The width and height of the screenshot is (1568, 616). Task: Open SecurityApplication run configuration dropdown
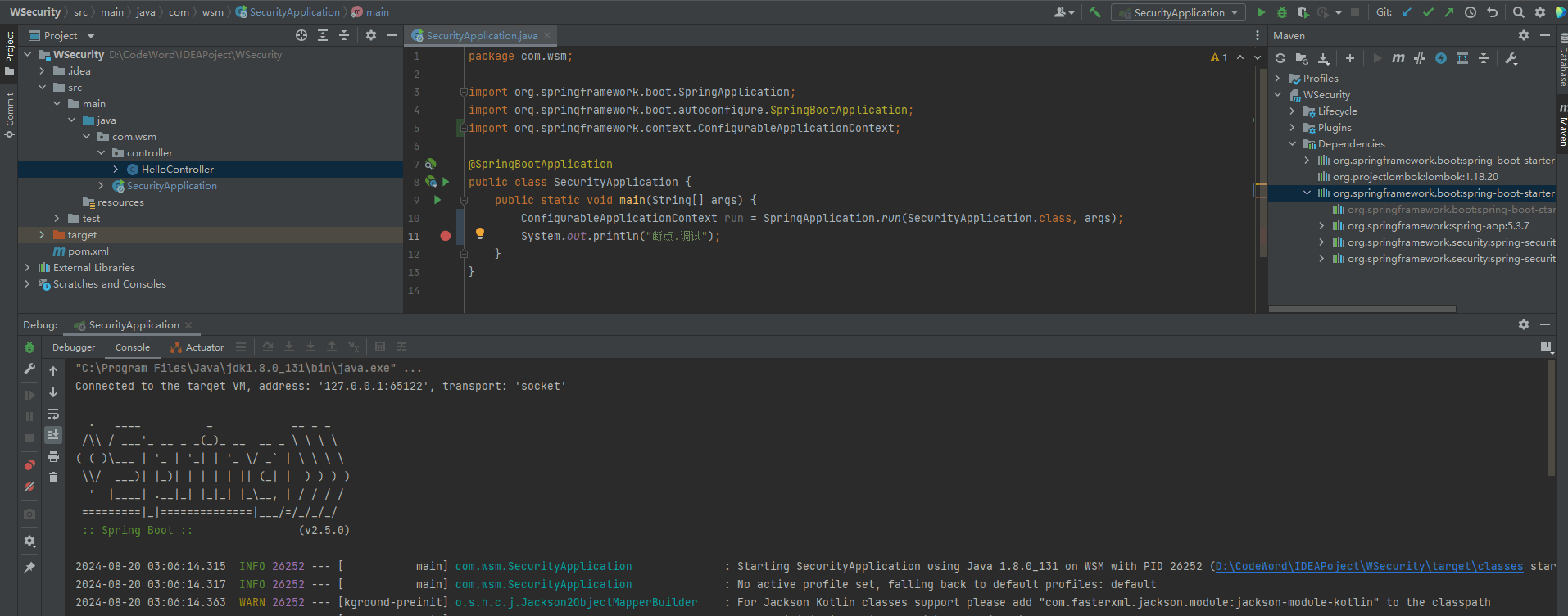point(1178,12)
